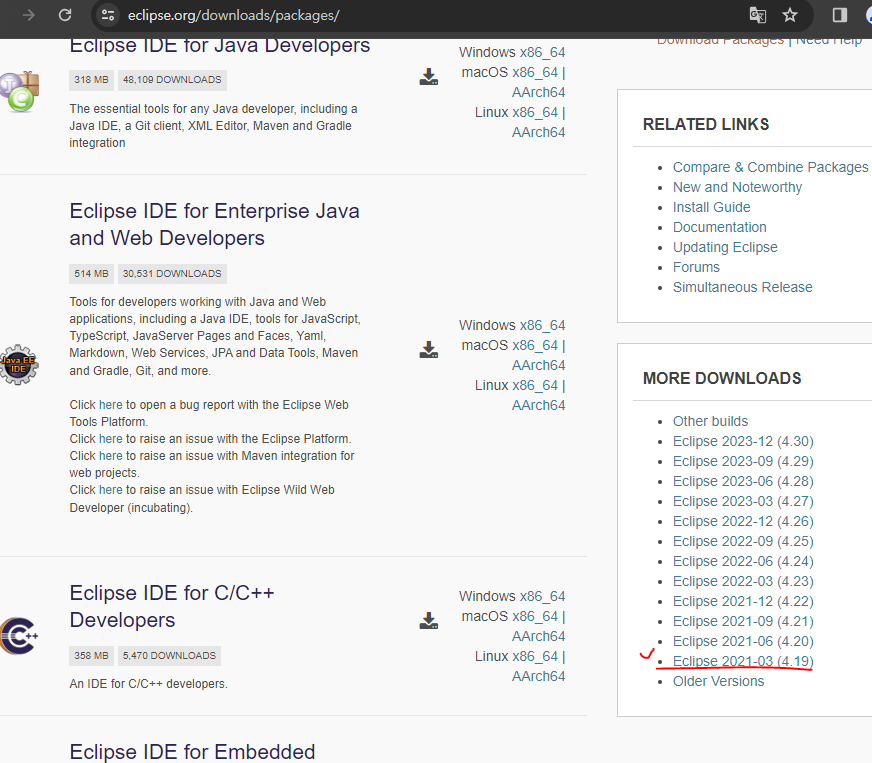Select Eclipse 2023-03 (4.27) release
The image size is (872, 763).
[743, 502]
